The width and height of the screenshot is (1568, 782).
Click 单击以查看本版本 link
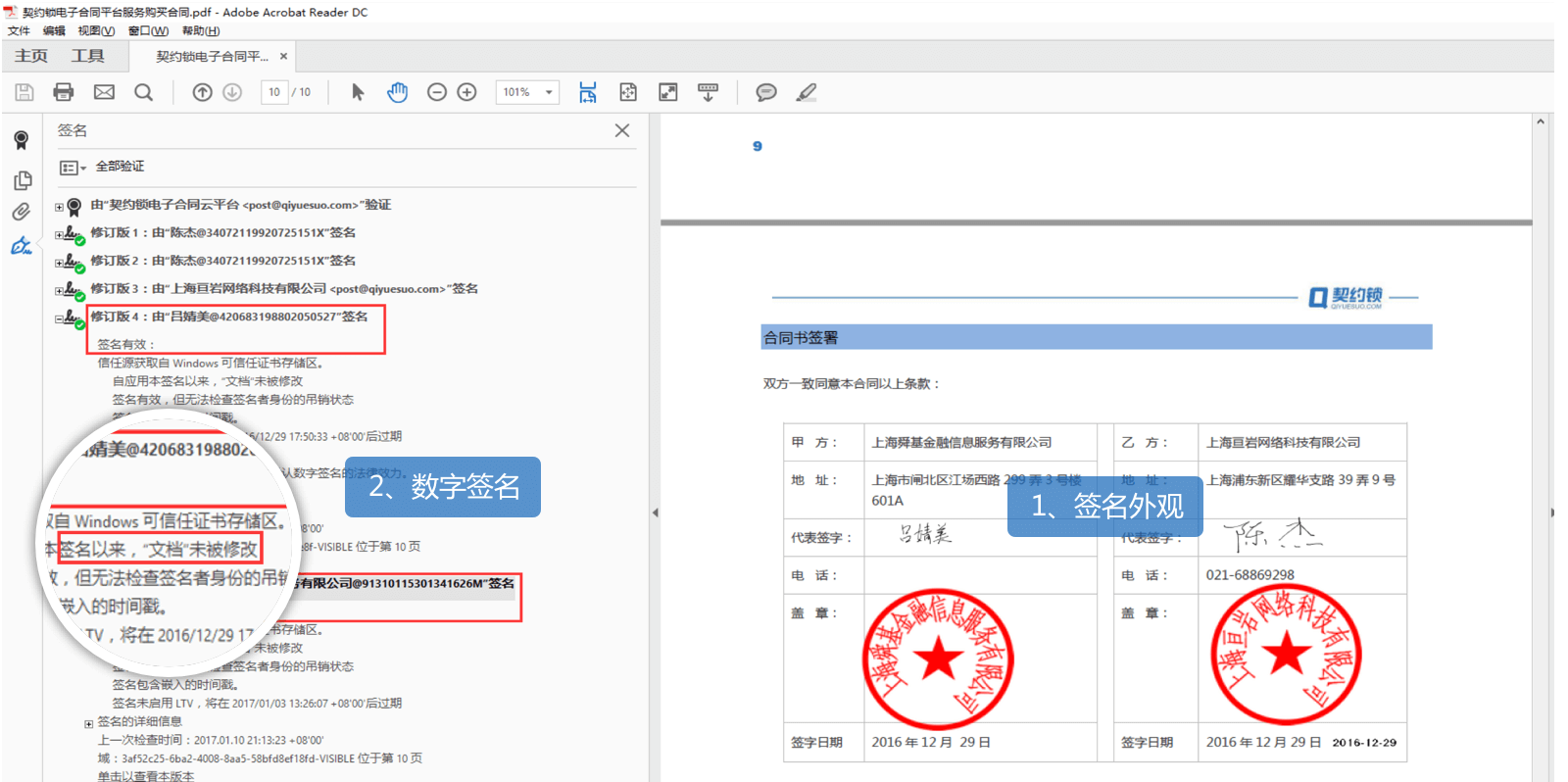[x=146, y=776]
